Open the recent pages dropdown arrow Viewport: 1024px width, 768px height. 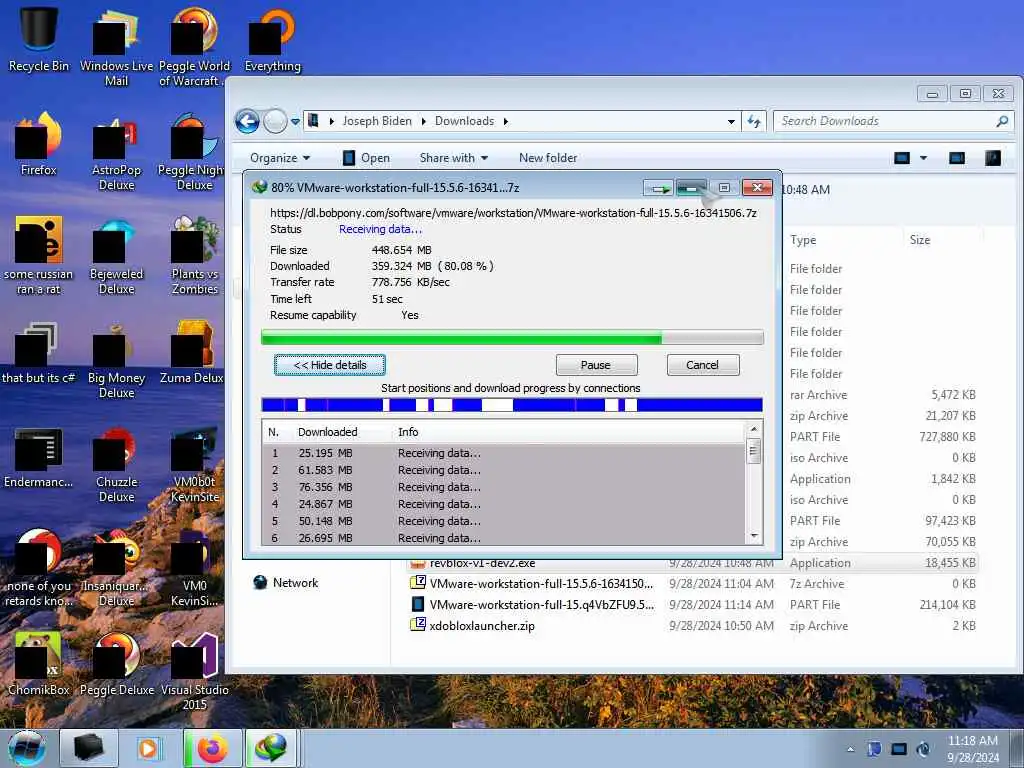tap(295, 121)
